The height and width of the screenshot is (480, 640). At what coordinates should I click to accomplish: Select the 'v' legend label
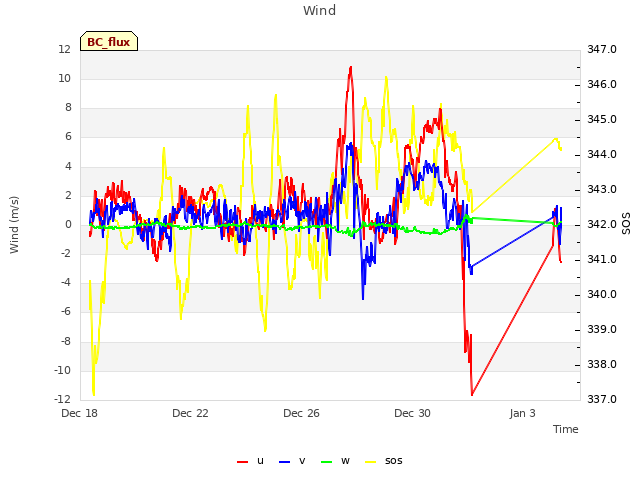click(302, 461)
